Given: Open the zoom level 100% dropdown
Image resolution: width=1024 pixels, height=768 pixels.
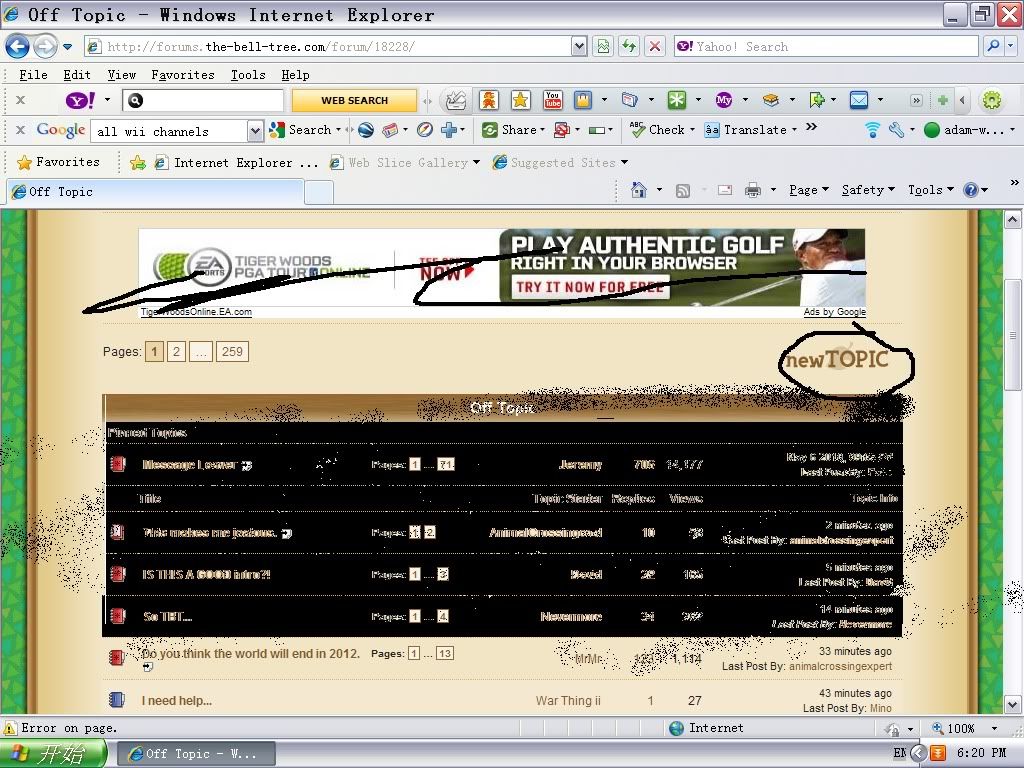Looking at the screenshot, I should click(994, 729).
